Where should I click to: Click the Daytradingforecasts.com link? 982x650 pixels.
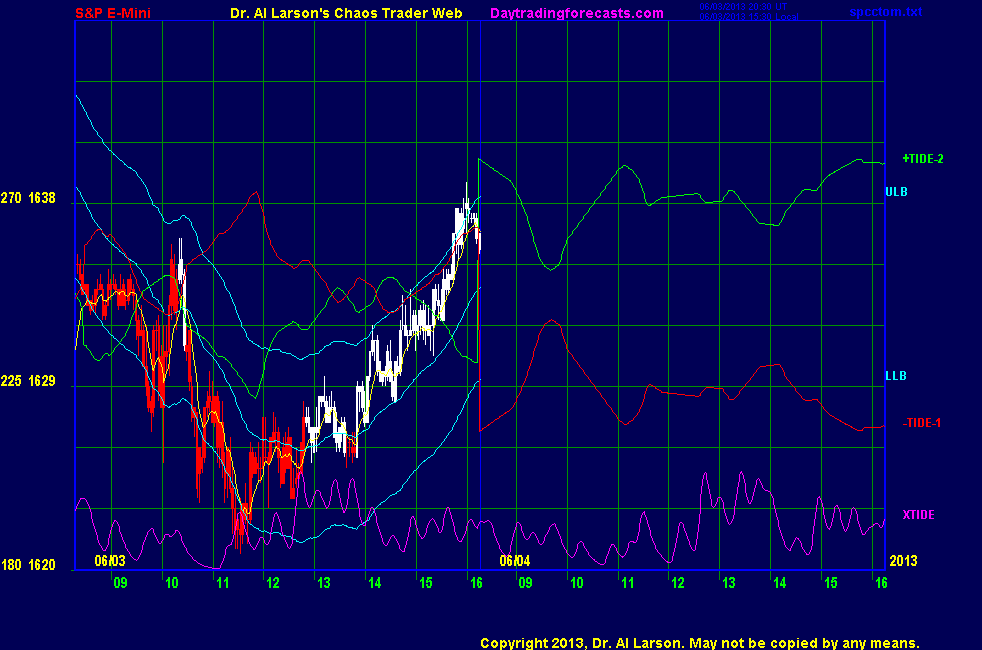pos(577,13)
